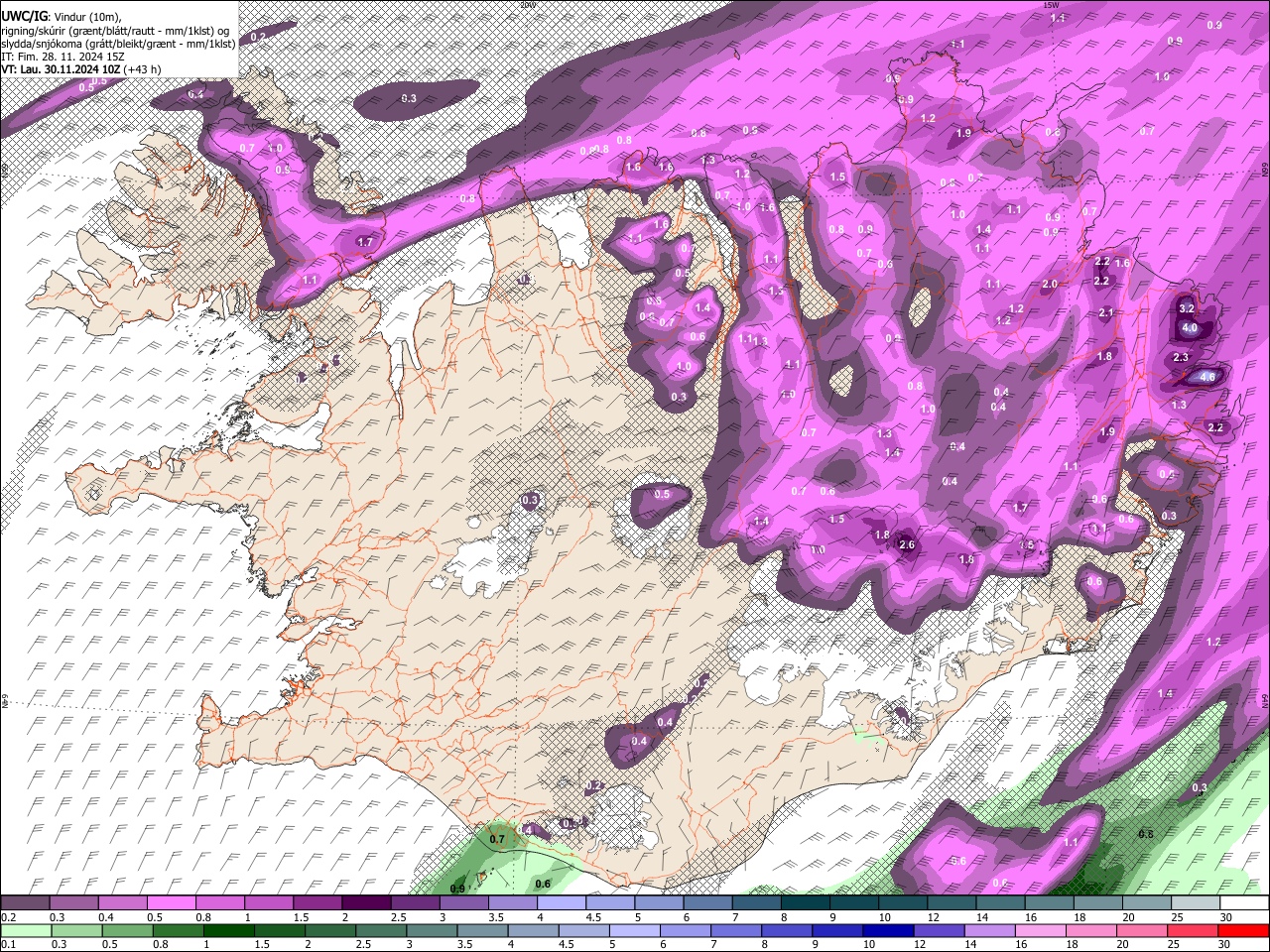Viewport: 1270px width, 952px height.
Task: Pick the darkest purple swatch labeled 2
Action: tap(366, 903)
